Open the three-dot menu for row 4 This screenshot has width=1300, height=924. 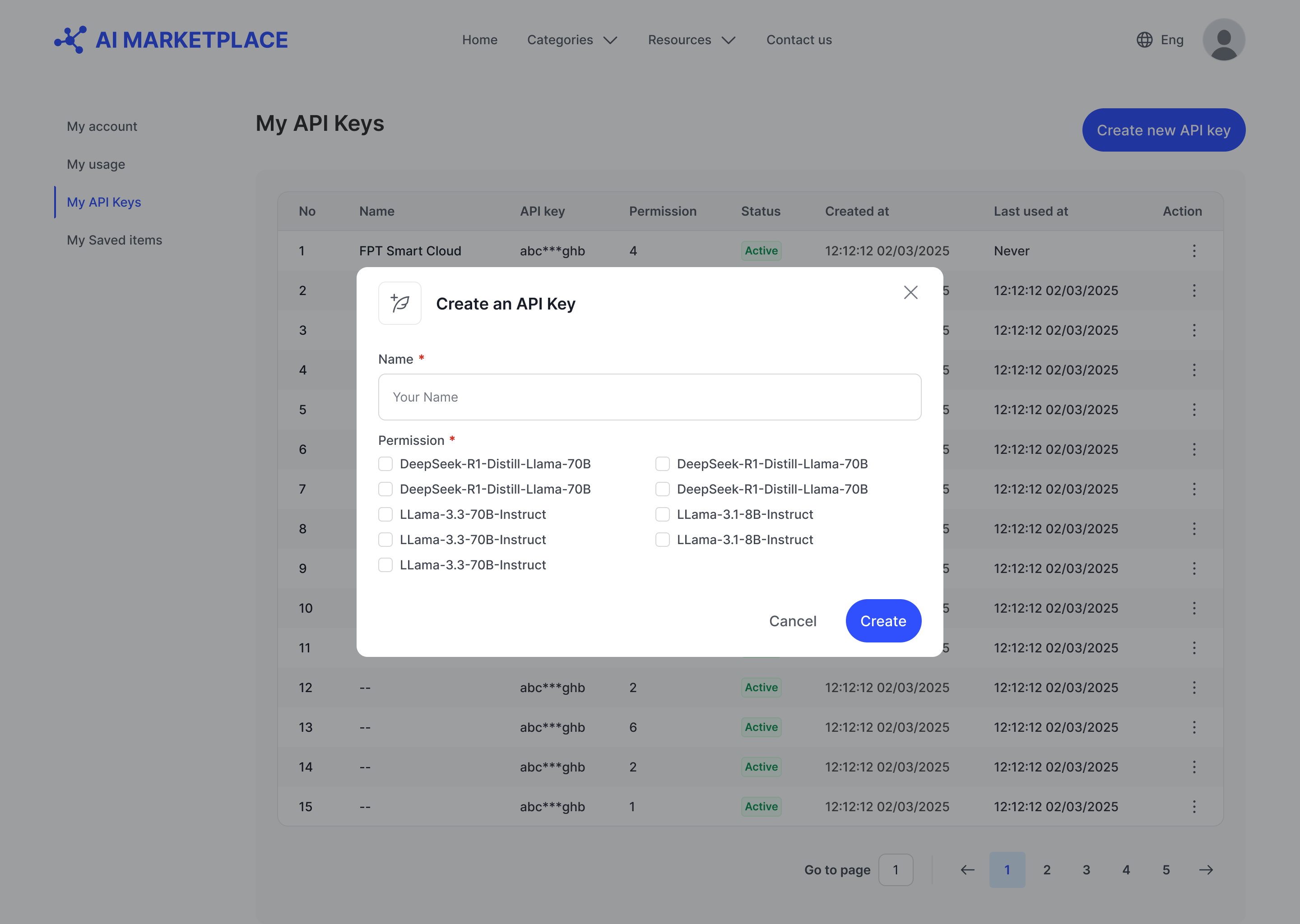click(1194, 370)
